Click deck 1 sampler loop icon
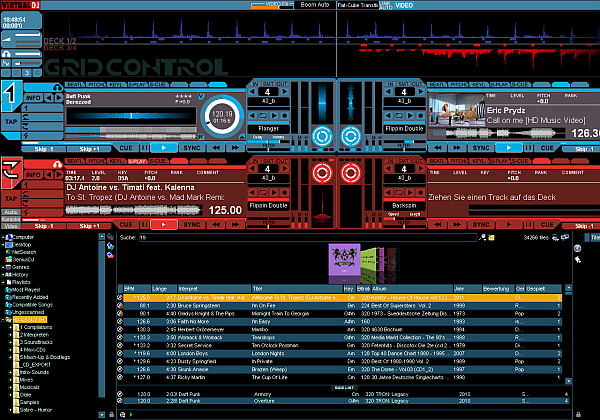 (x=263, y=116)
